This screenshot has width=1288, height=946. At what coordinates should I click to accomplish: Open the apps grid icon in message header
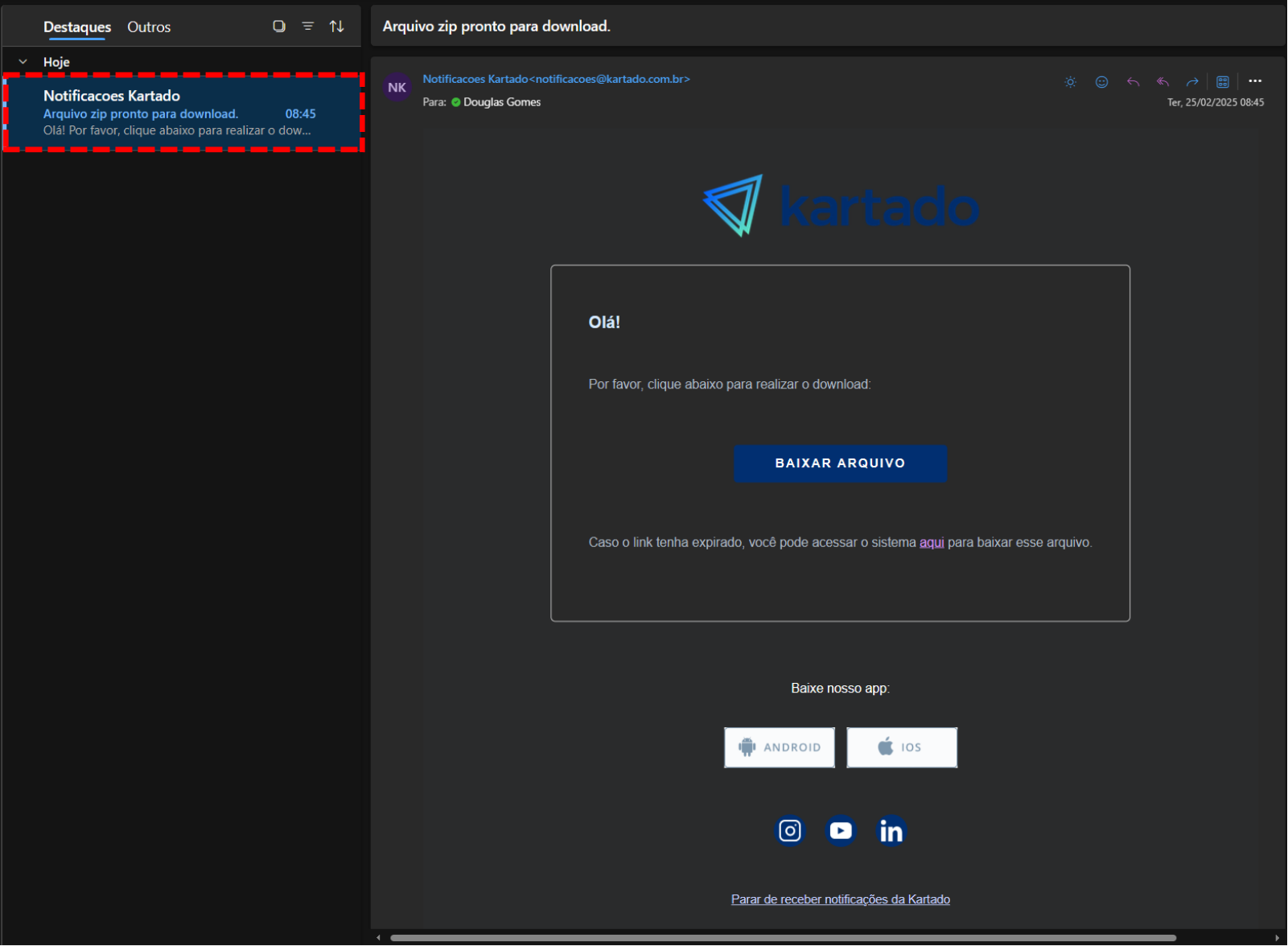(1222, 82)
